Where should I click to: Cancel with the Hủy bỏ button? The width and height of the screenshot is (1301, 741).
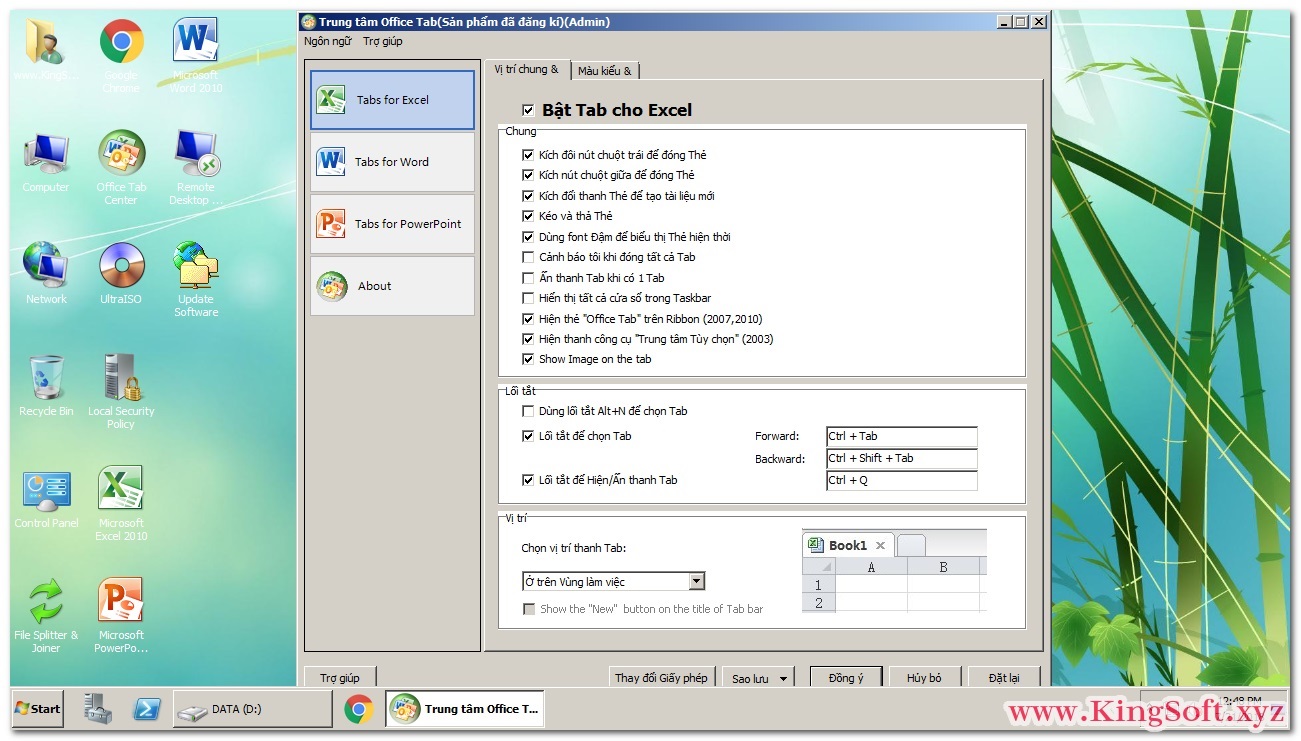point(924,678)
